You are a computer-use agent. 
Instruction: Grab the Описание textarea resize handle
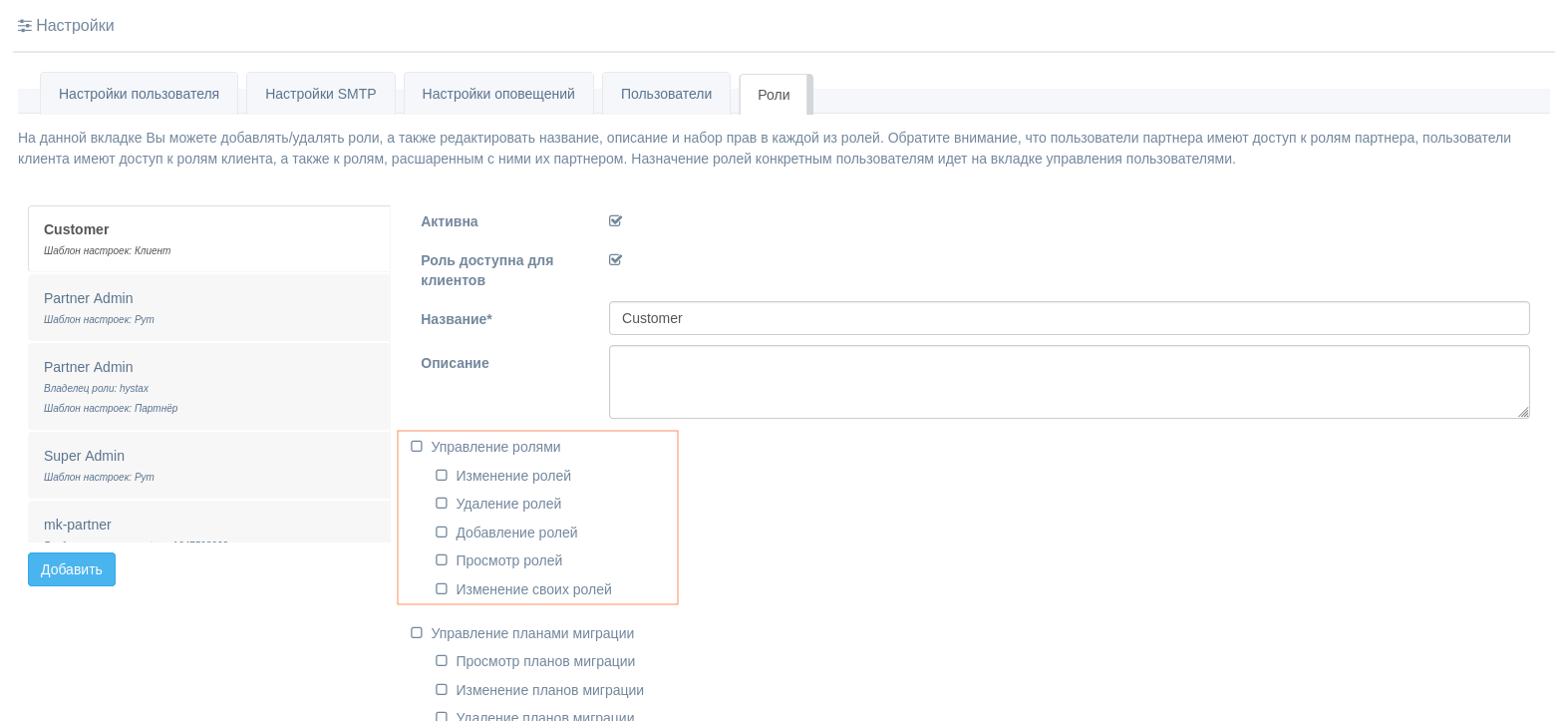point(1523,412)
